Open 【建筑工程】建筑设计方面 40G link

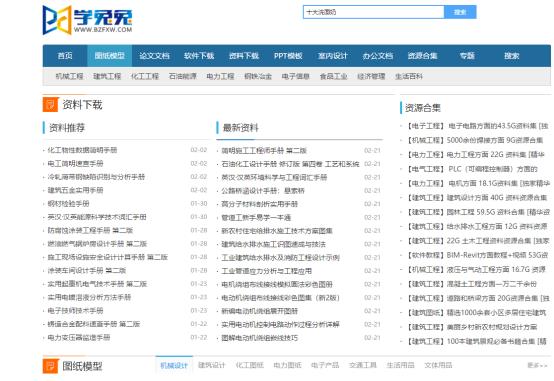(x=476, y=198)
